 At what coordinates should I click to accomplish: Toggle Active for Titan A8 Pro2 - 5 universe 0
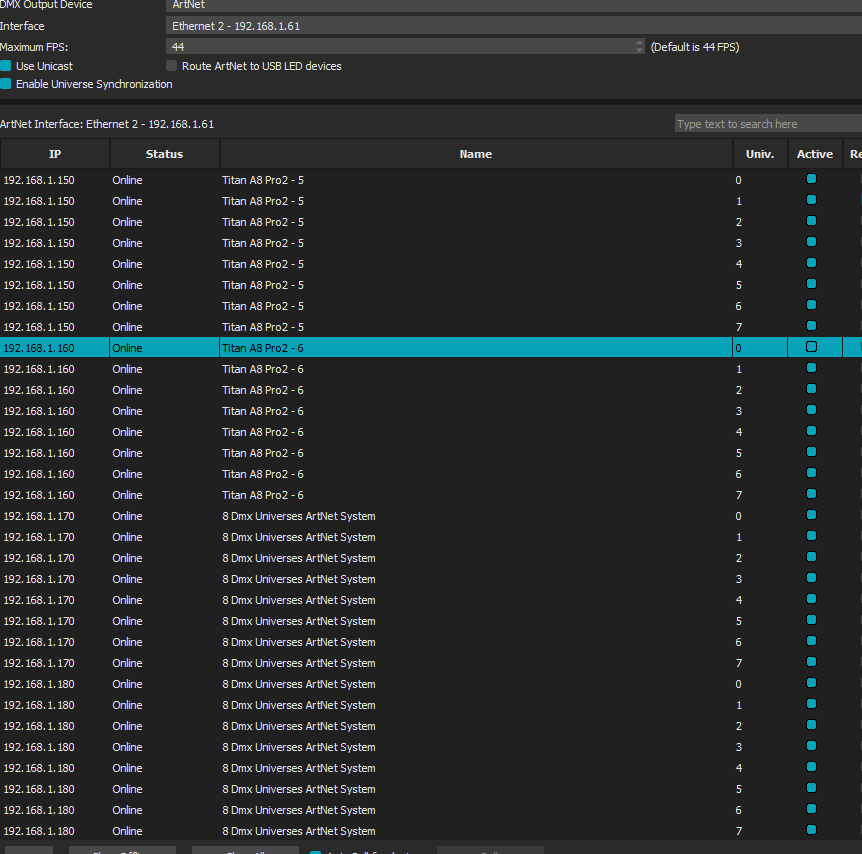click(811, 179)
